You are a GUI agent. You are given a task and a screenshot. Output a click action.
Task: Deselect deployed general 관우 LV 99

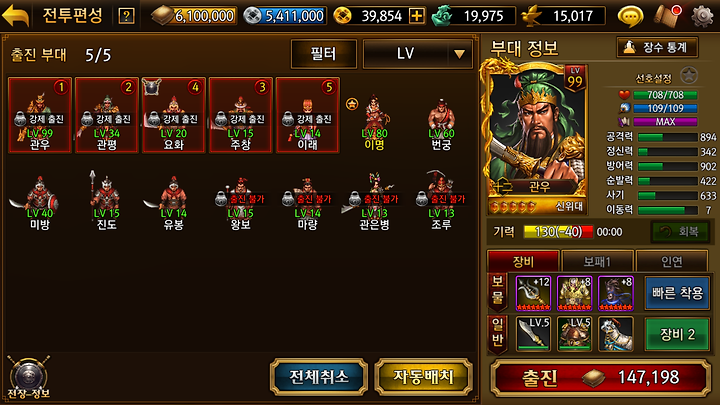[x=40, y=115]
